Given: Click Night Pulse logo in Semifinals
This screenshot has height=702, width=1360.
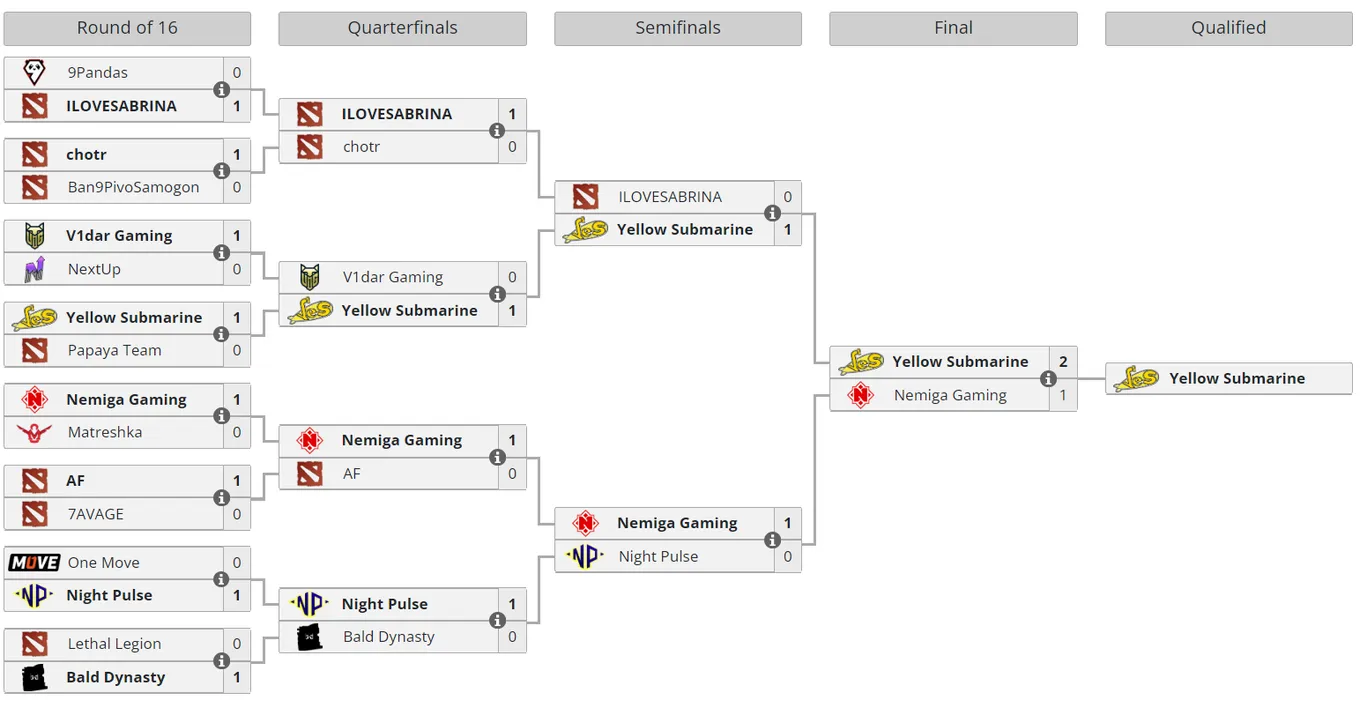Looking at the screenshot, I should 586,556.
